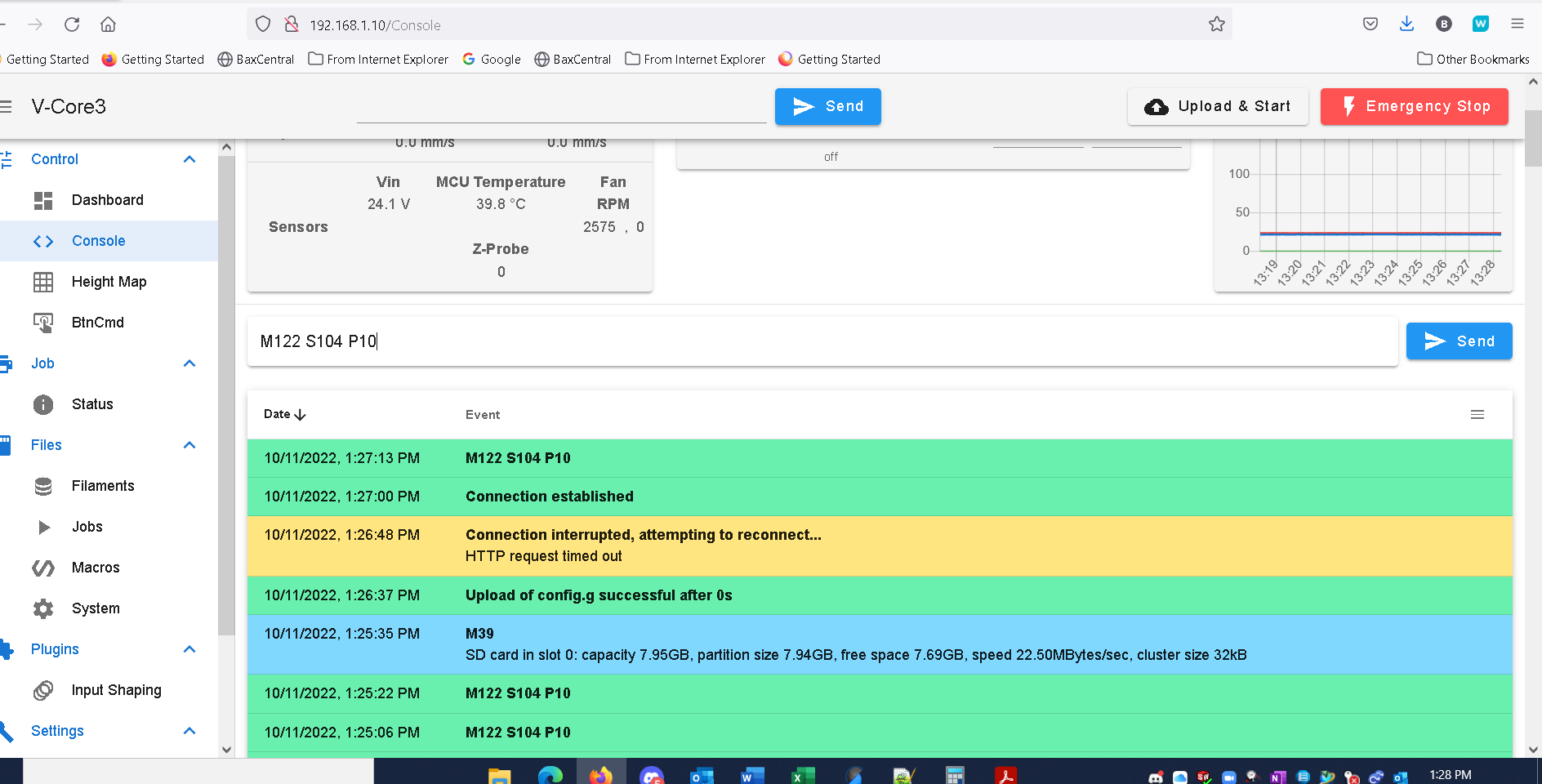
Task: Click the BtnCmd touch icon
Action: point(43,323)
